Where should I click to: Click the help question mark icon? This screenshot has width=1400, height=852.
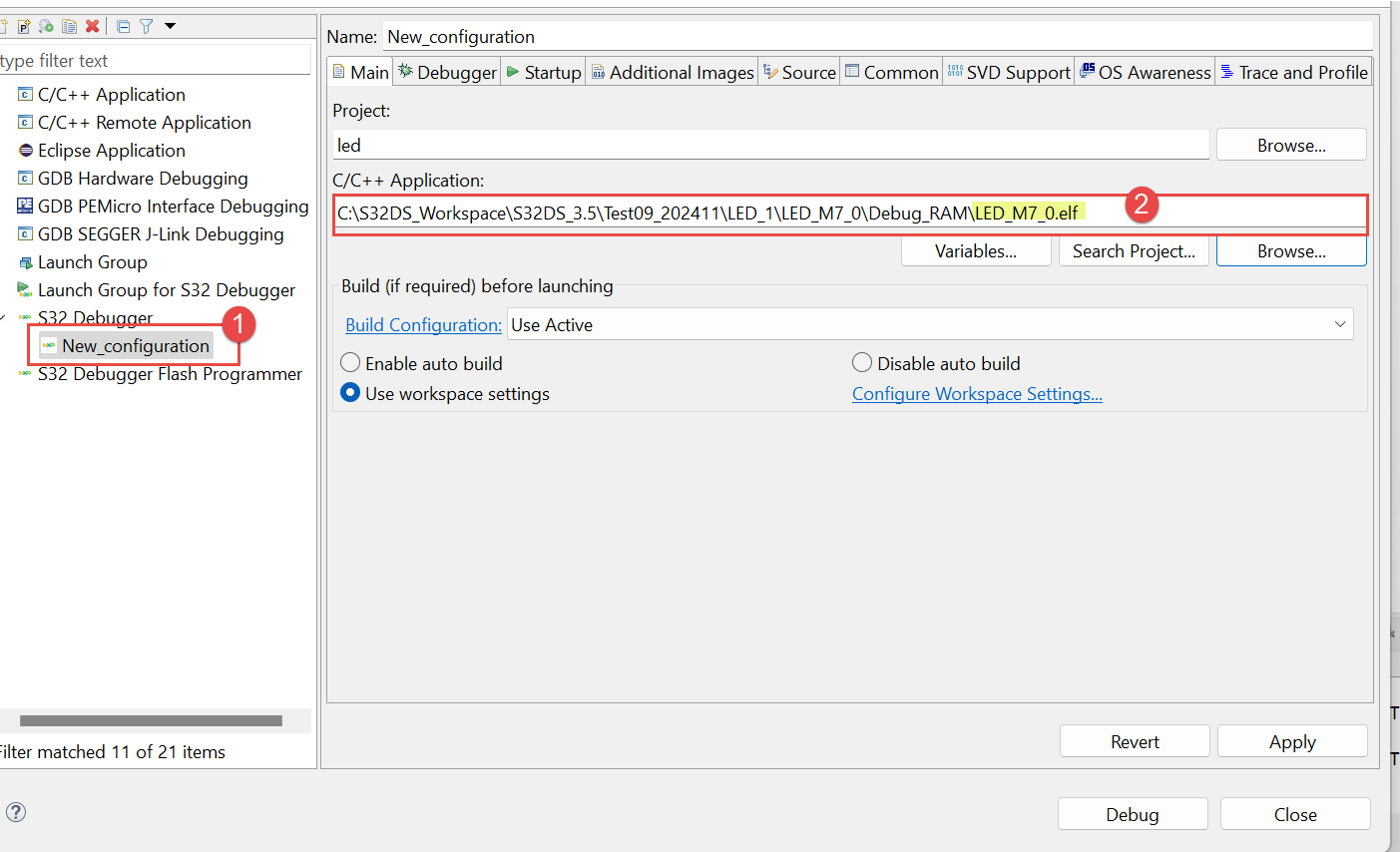[16, 812]
